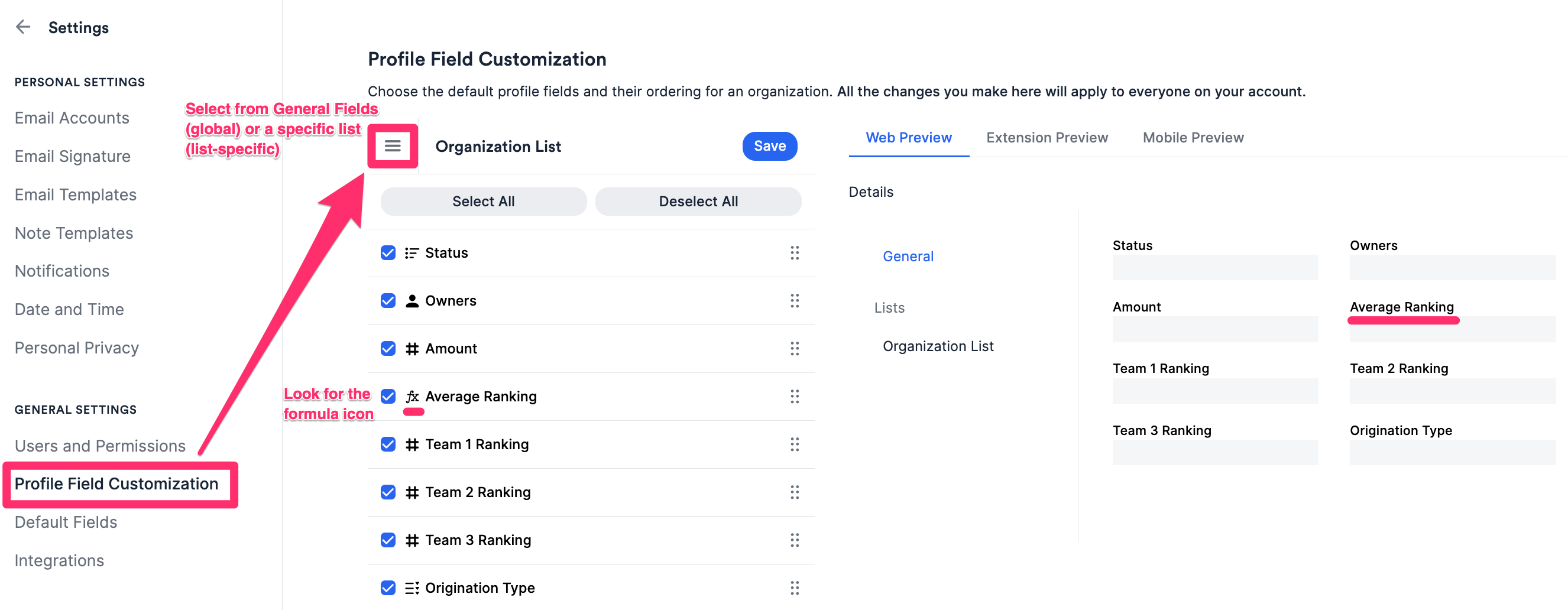The width and height of the screenshot is (1568, 610).
Task: Click the Select All button
Action: (x=483, y=202)
